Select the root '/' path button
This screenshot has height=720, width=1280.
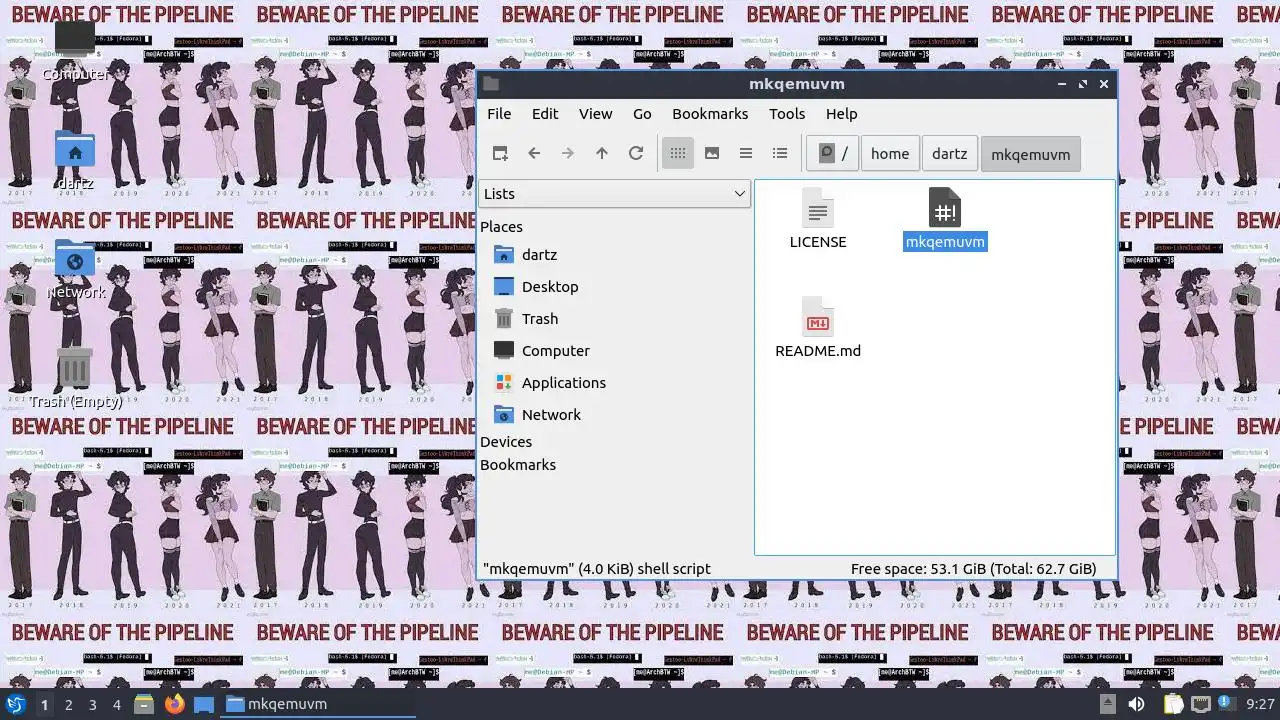click(832, 154)
